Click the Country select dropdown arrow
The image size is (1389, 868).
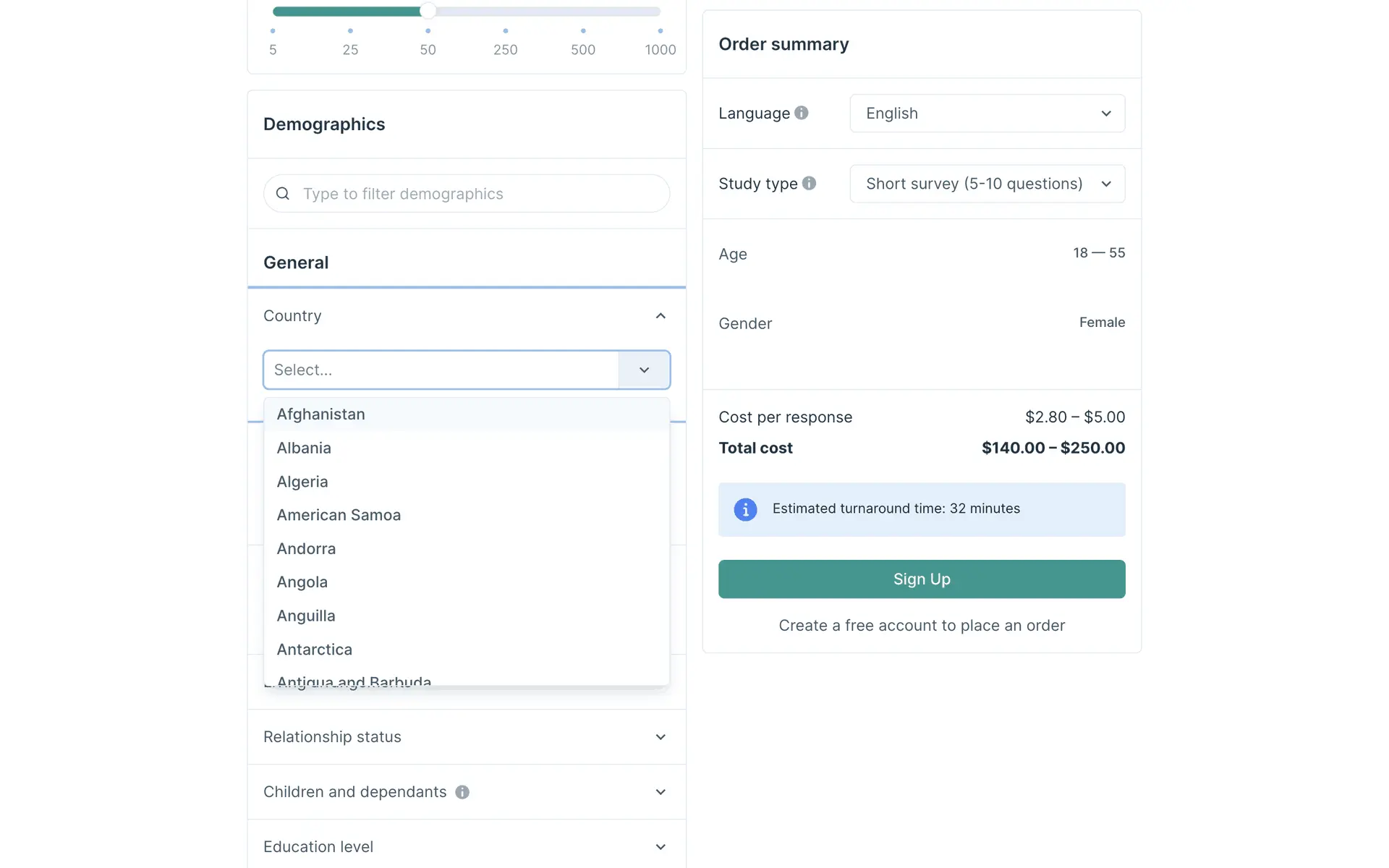click(644, 370)
